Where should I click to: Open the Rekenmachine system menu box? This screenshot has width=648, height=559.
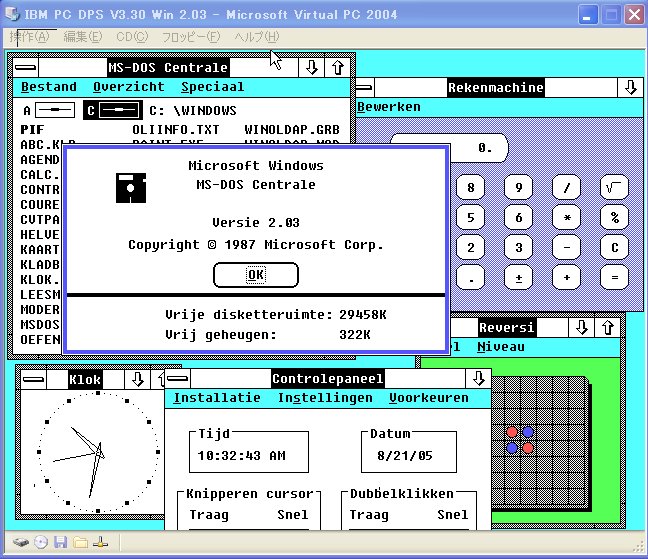tap(364, 87)
